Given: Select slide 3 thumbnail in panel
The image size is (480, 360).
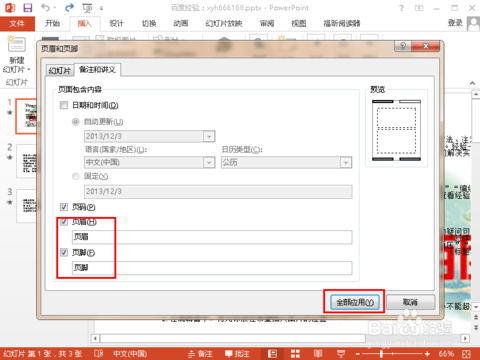Looking at the screenshot, I should (26, 206).
